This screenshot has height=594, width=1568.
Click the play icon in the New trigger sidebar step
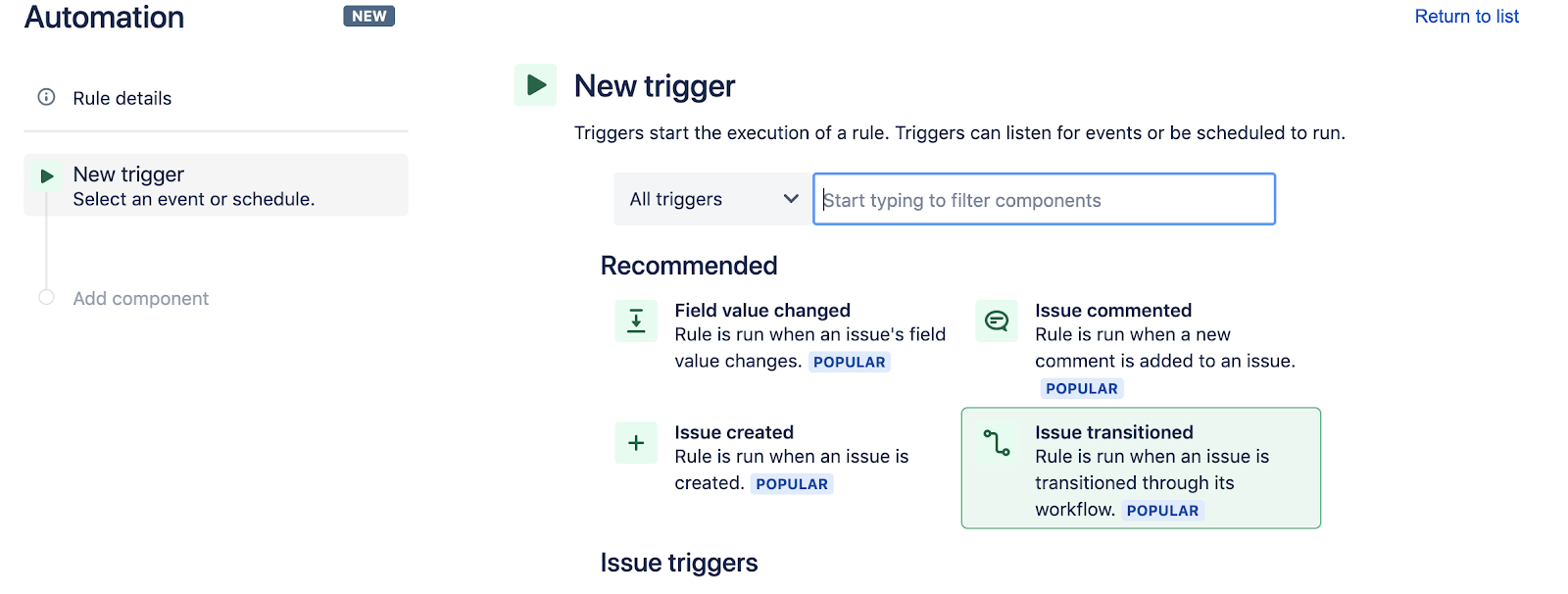coord(46,175)
